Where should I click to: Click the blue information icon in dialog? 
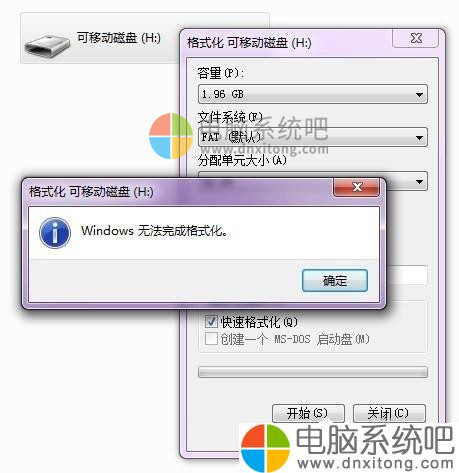click(x=55, y=233)
